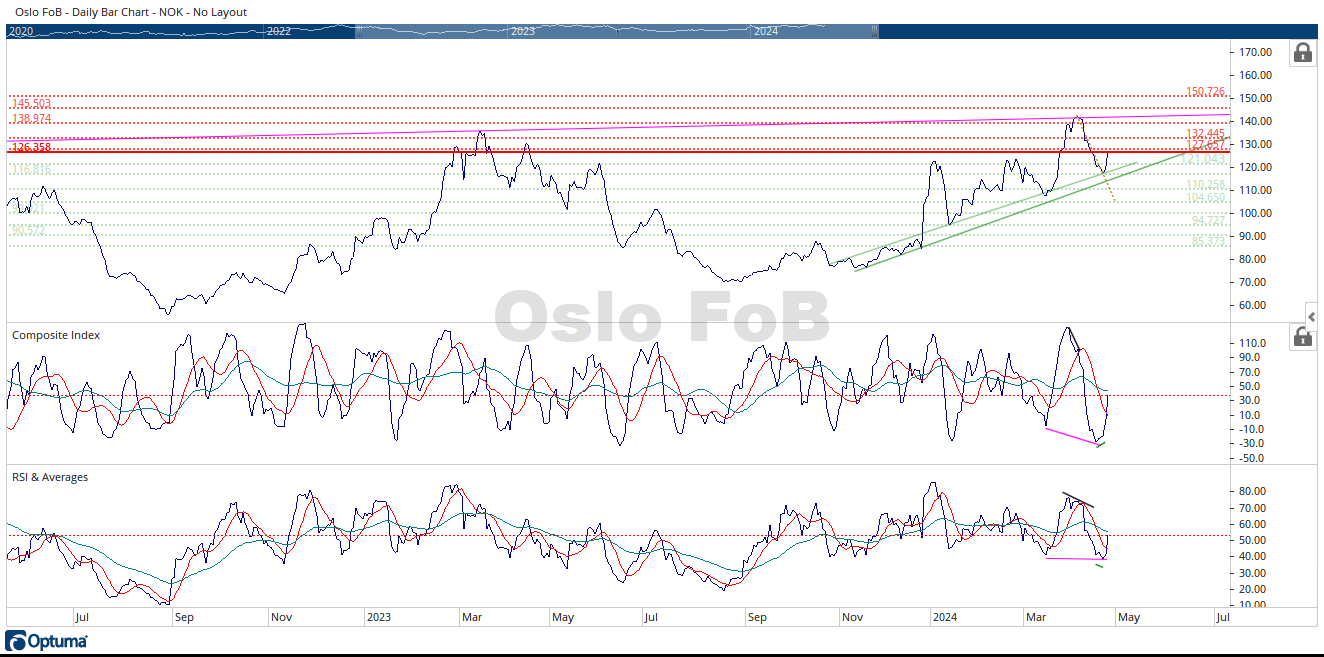Select the 116.816 level label
The image size is (1324, 657).
click(x=31, y=170)
